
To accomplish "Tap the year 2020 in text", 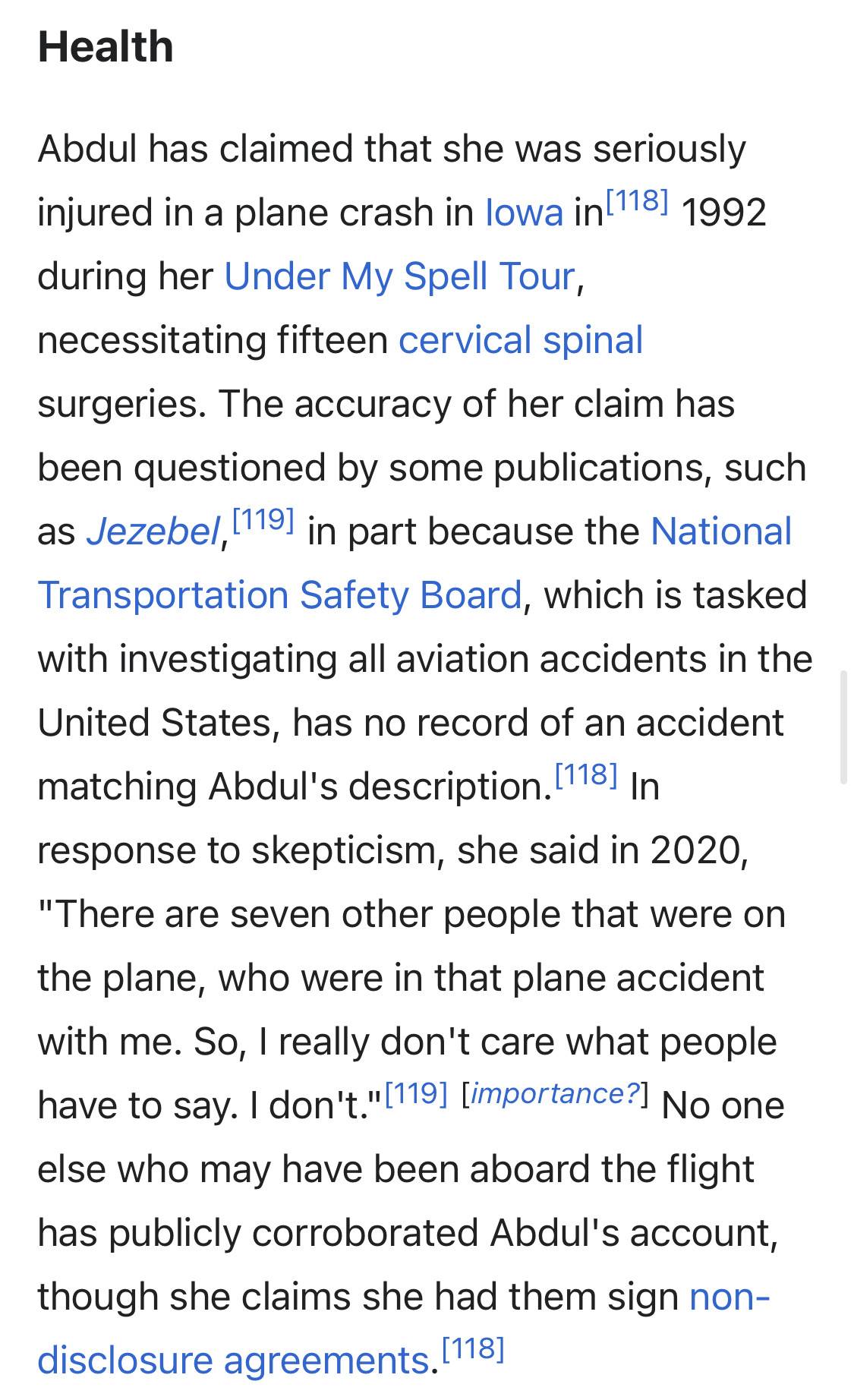I will (694, 850).
